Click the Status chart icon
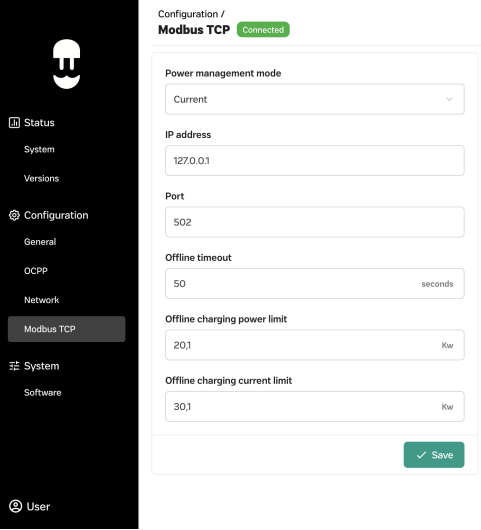Screen dimensions: 481x530 14,123
